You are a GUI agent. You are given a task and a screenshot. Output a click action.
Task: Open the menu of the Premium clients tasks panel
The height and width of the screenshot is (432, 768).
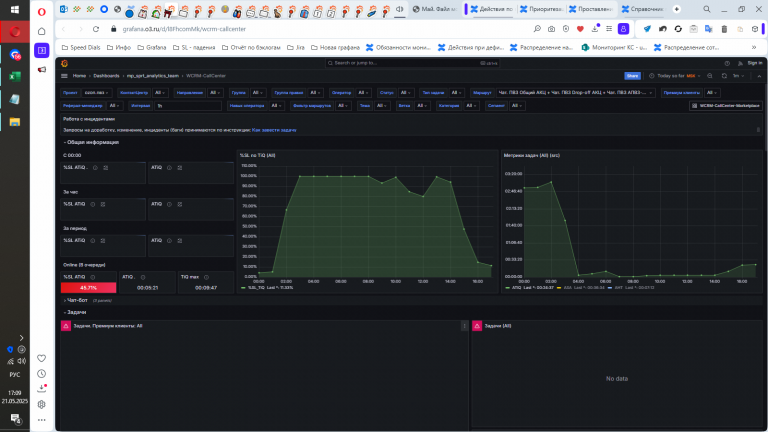464,326
